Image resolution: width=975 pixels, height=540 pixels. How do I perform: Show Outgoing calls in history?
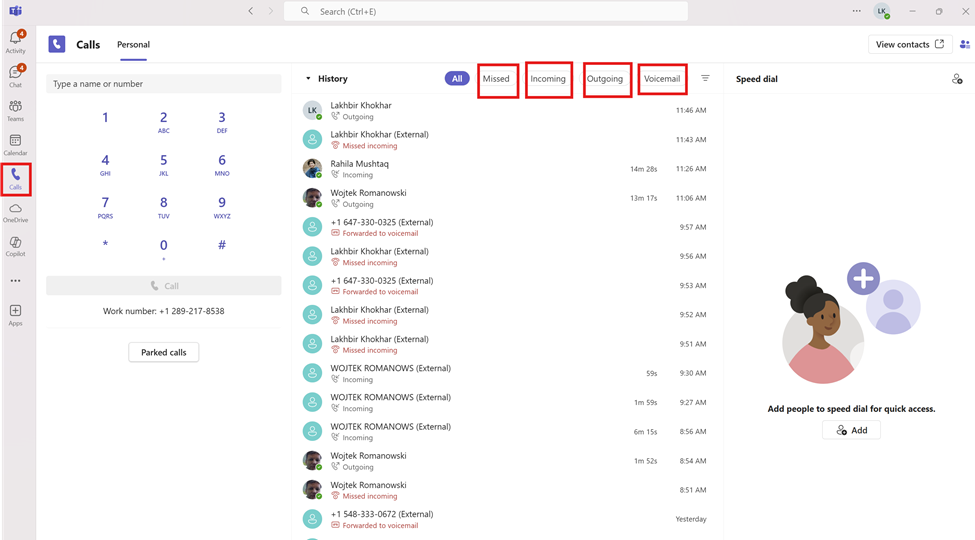point(605,79)
